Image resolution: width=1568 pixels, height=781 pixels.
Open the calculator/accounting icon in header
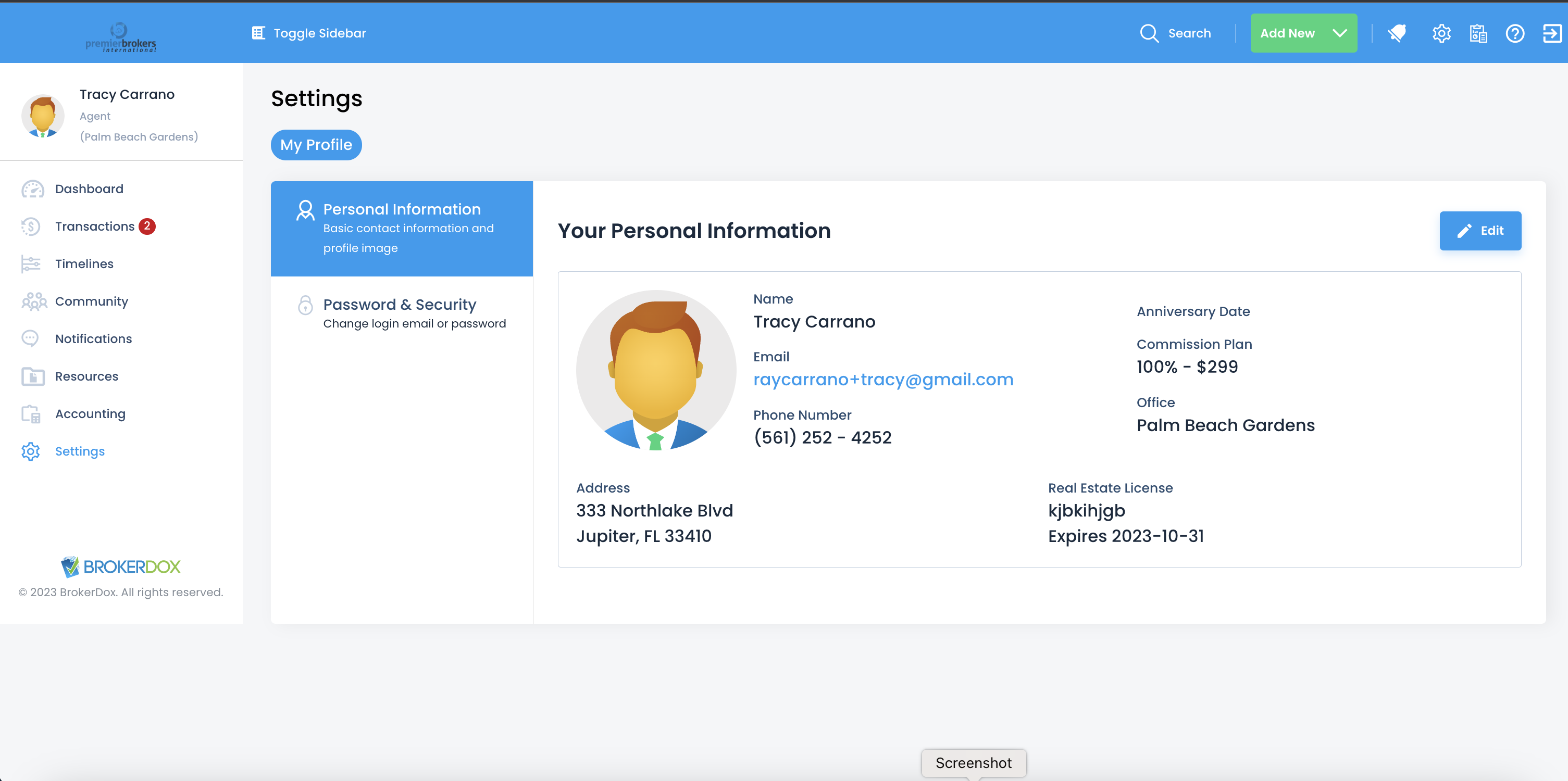point(1478,33)
